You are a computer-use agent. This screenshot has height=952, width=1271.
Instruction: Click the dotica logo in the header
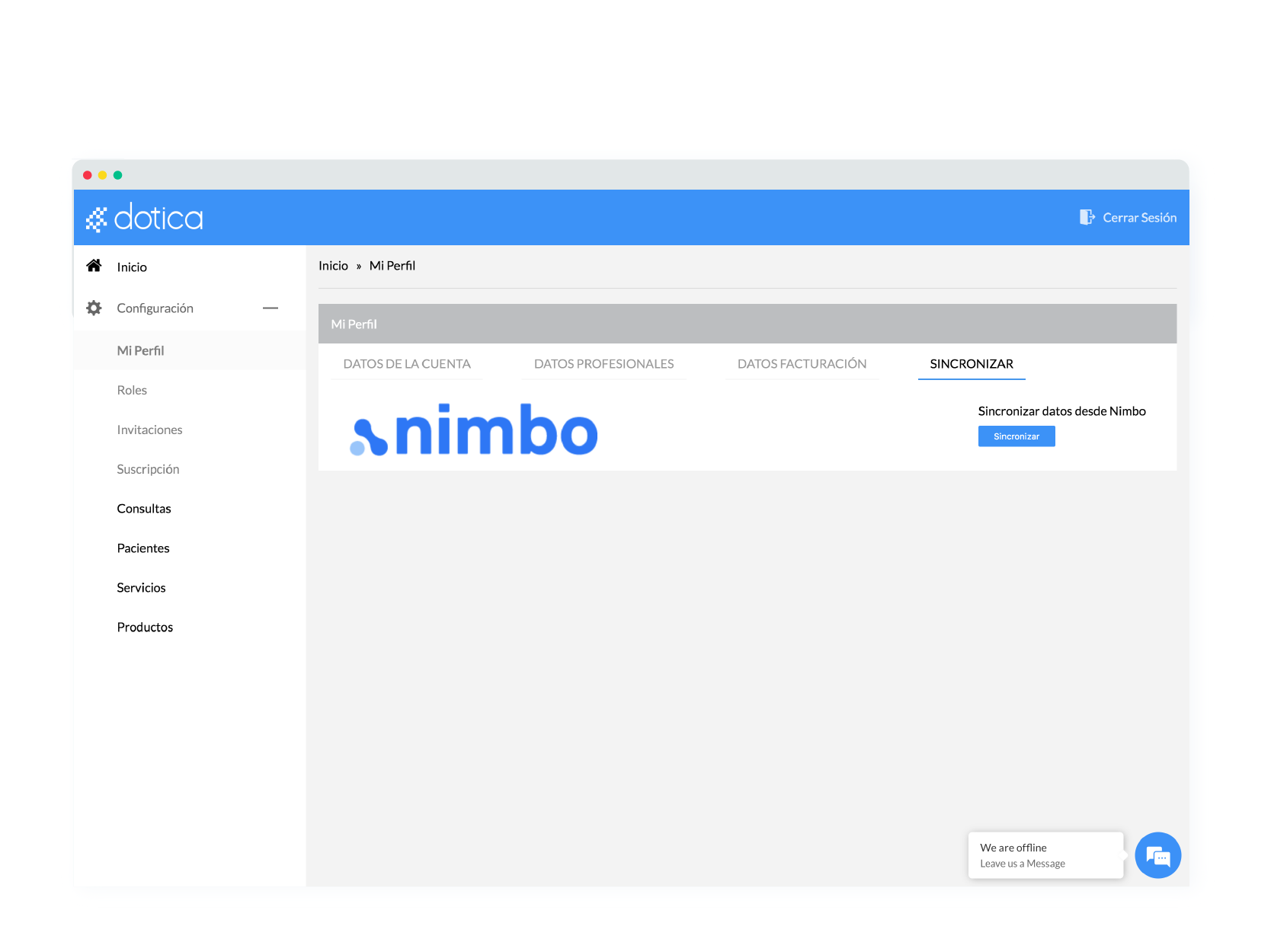[145, 218]
